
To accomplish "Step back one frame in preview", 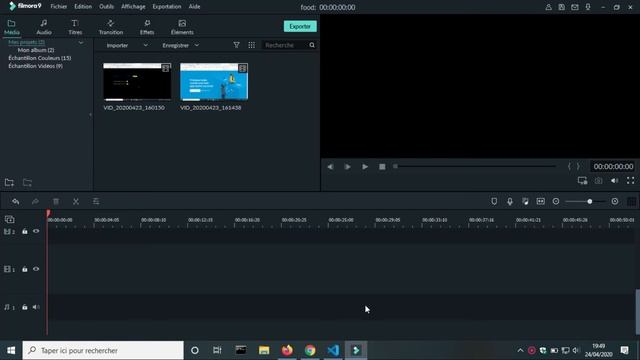I will 330,167.
